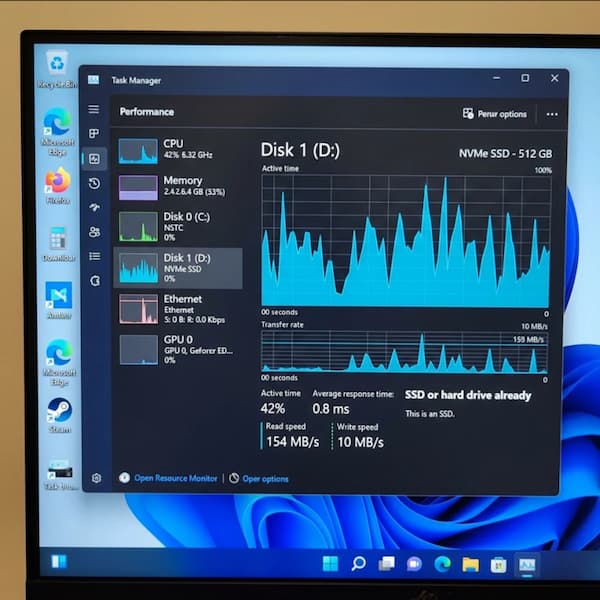The height and width of the screenshot is (600, 600).
Task: Launch Edge from the taskbar
Action: 442,564
